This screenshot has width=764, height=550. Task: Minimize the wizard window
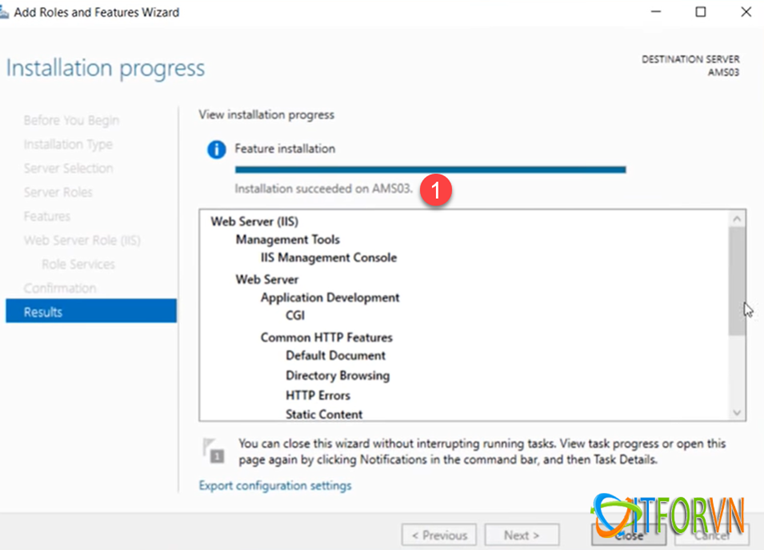pos(657,12)
